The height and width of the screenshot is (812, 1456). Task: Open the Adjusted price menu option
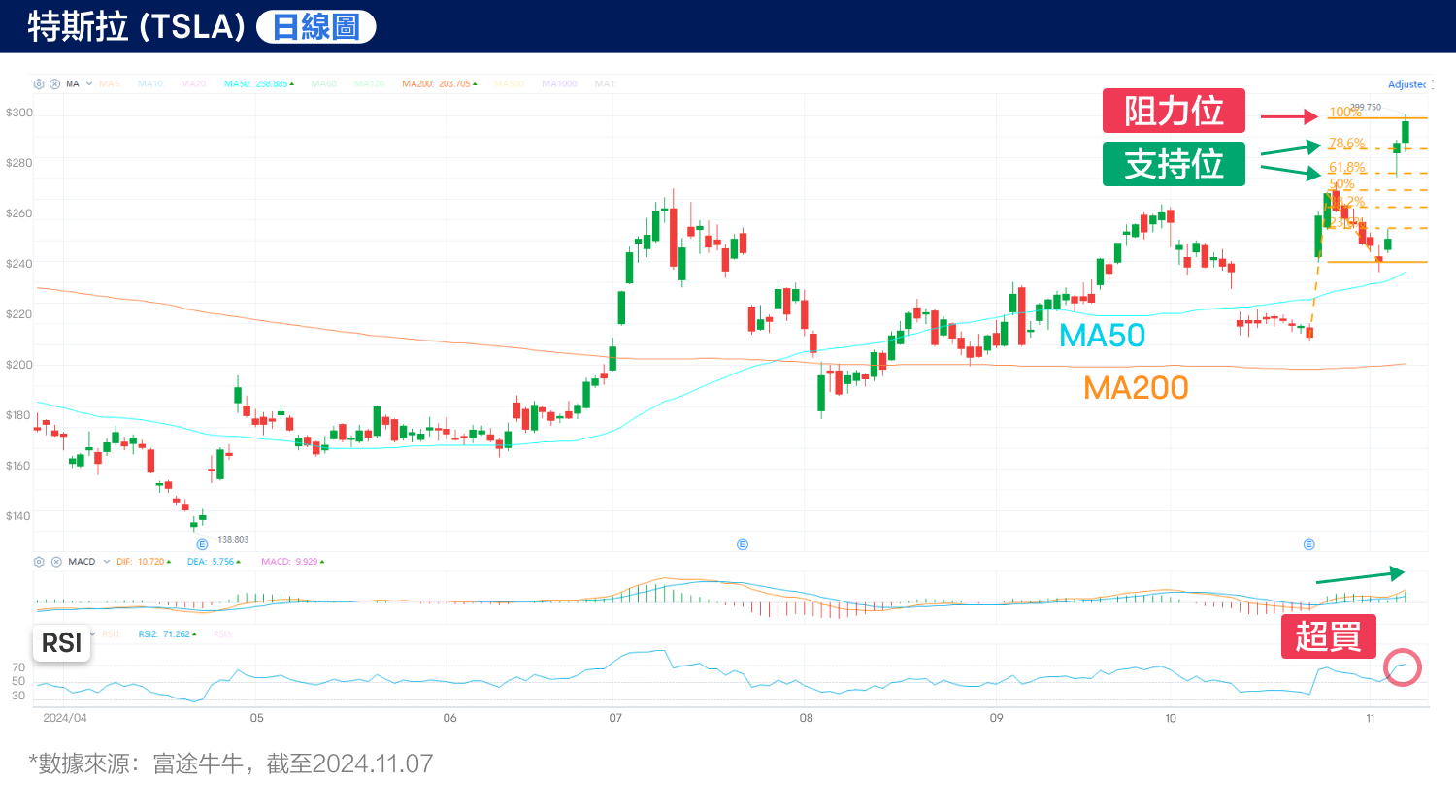[1407, 84]
